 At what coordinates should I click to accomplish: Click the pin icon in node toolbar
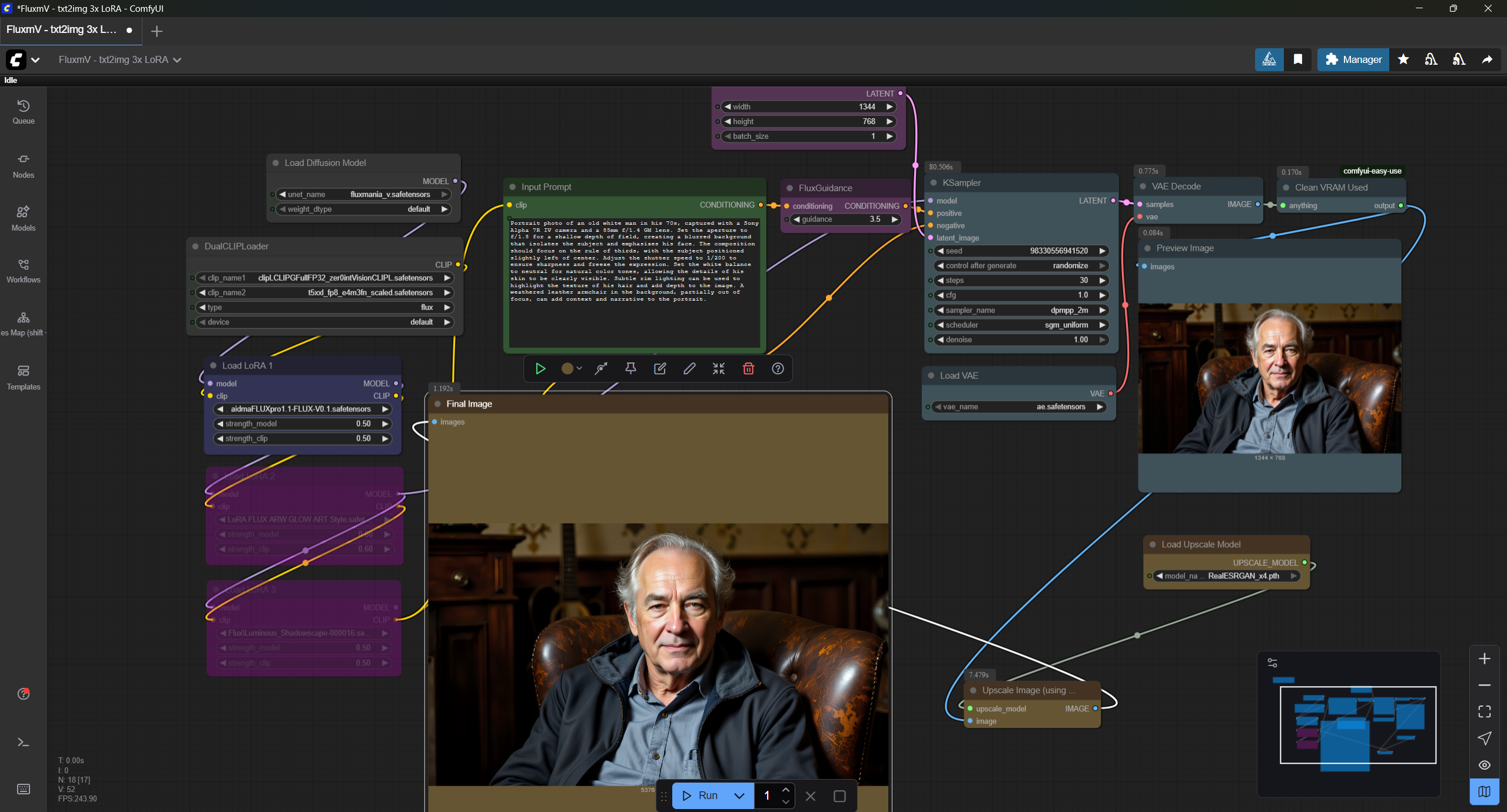(x=630, y=368)
